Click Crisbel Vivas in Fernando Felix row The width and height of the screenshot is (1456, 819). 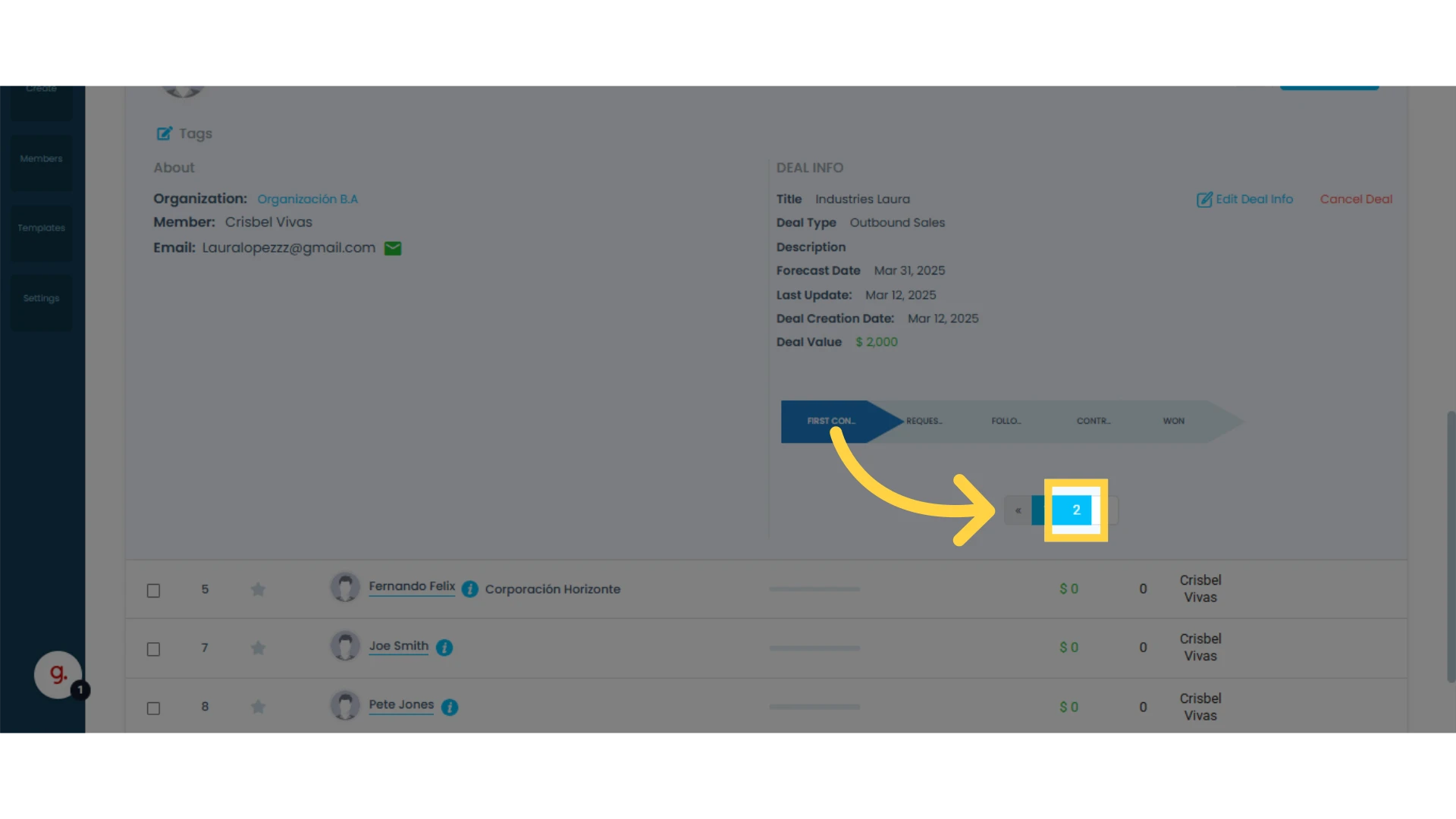click(x=1200, y=588)
